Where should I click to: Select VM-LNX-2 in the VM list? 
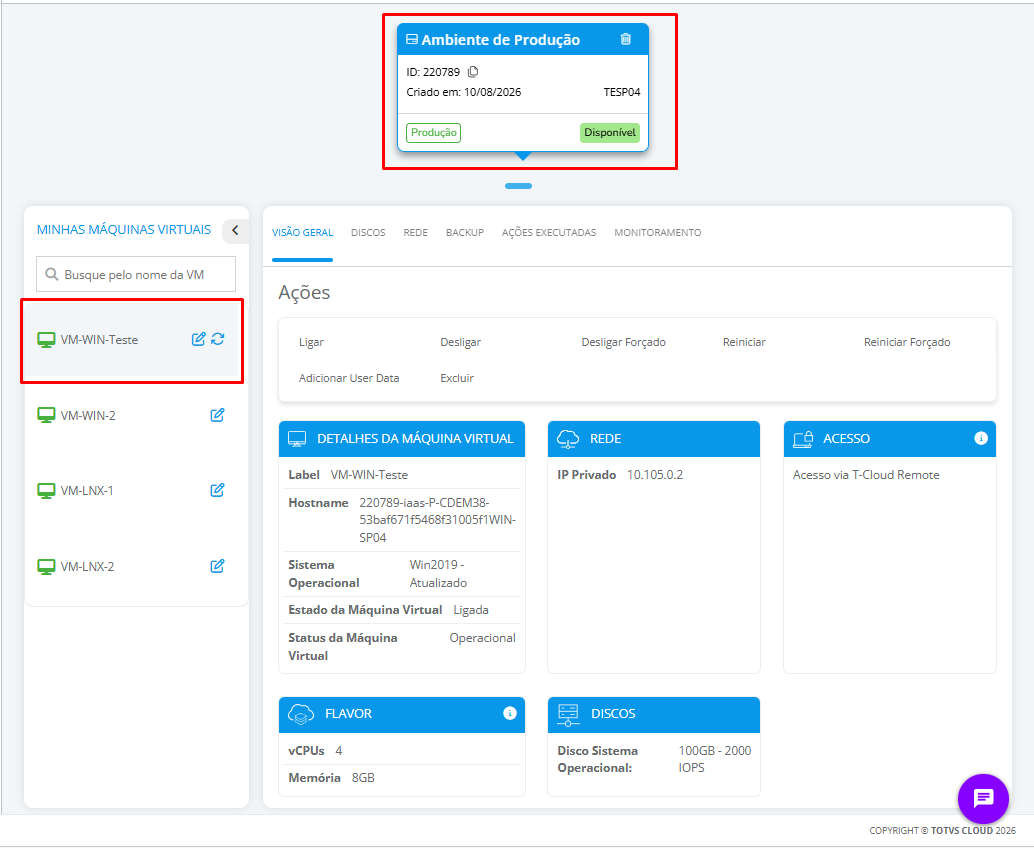[132, 566]
